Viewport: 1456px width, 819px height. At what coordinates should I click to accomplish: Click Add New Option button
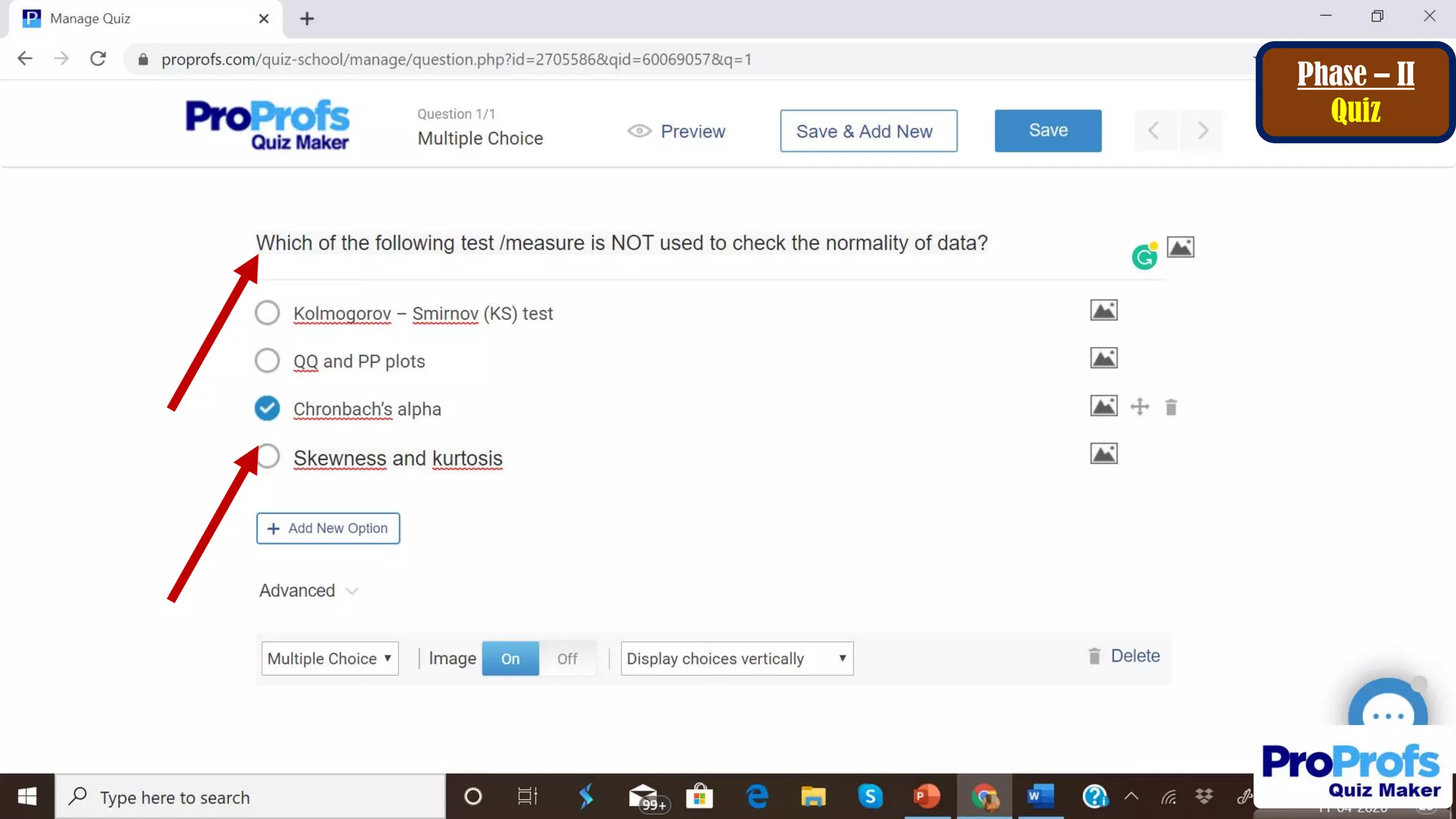click(x=328, y=528)
